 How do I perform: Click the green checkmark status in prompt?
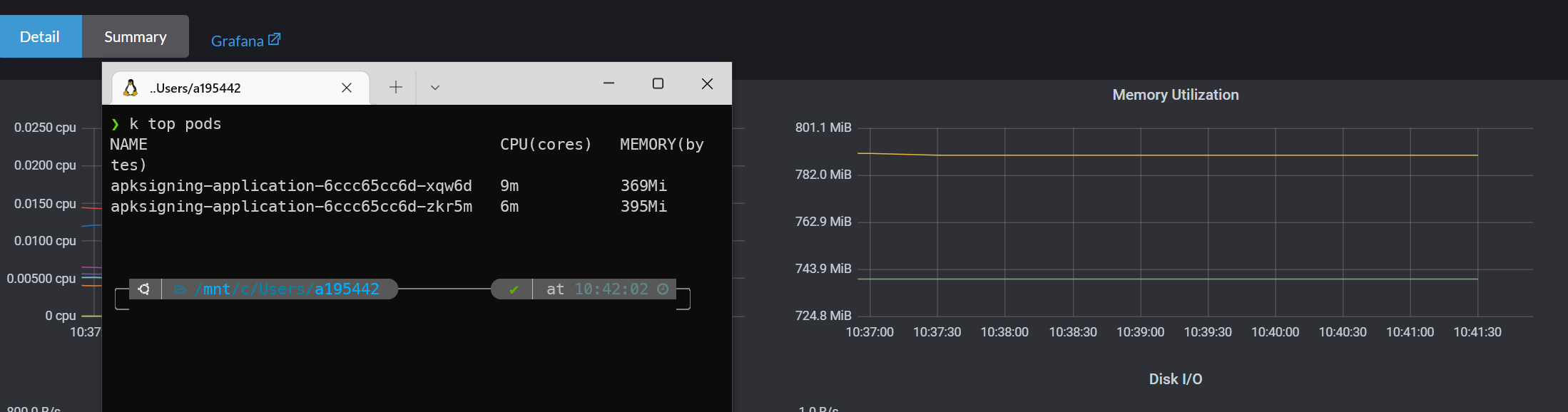tap(514, 289)
